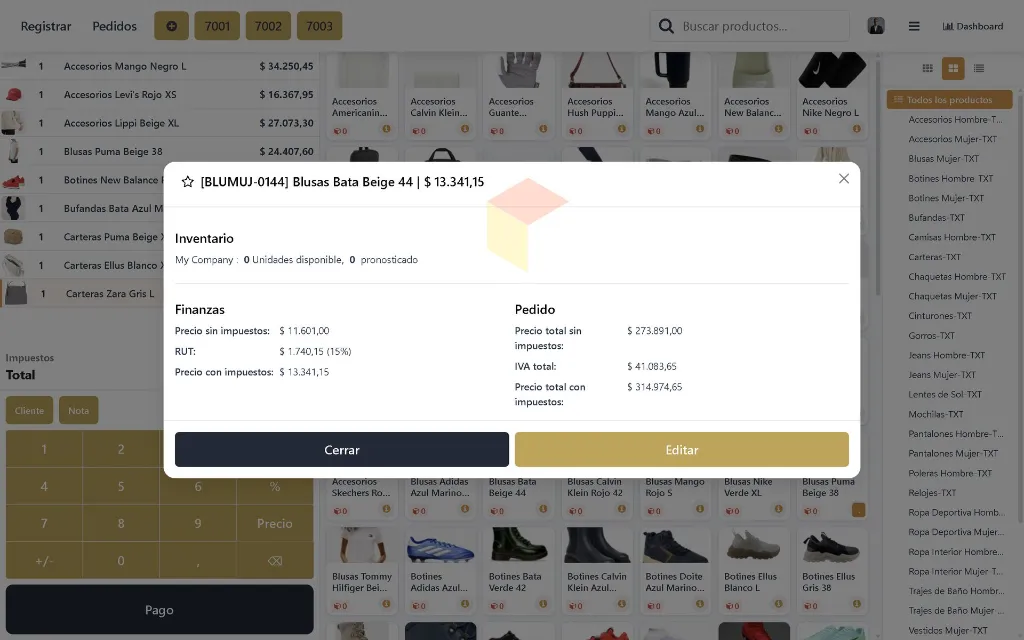Click the +/- sign numpad key
This screenshot has width=1024, height=640.
click(44, 560)
